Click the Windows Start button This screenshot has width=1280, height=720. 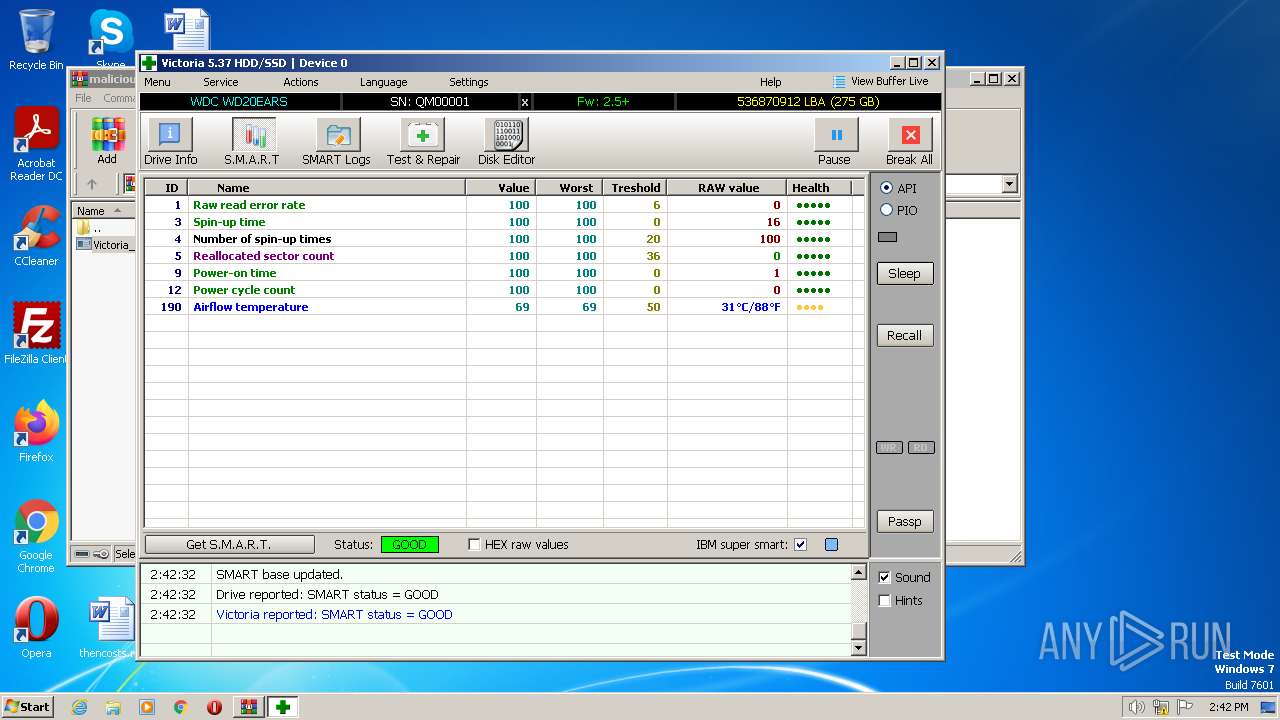click(x=28, y=707)
